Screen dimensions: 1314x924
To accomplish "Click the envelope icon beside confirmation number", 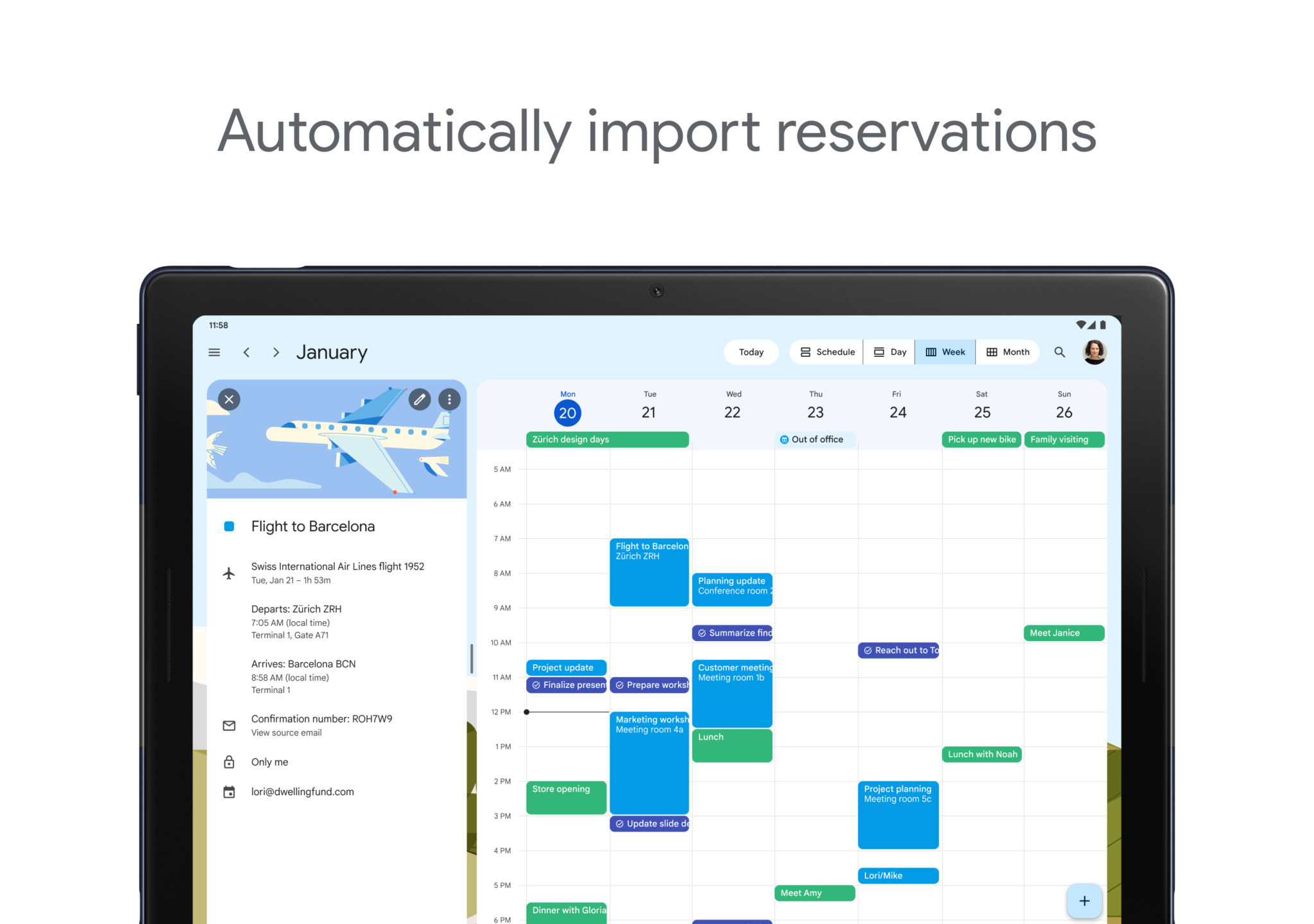I will coord(229,726).
